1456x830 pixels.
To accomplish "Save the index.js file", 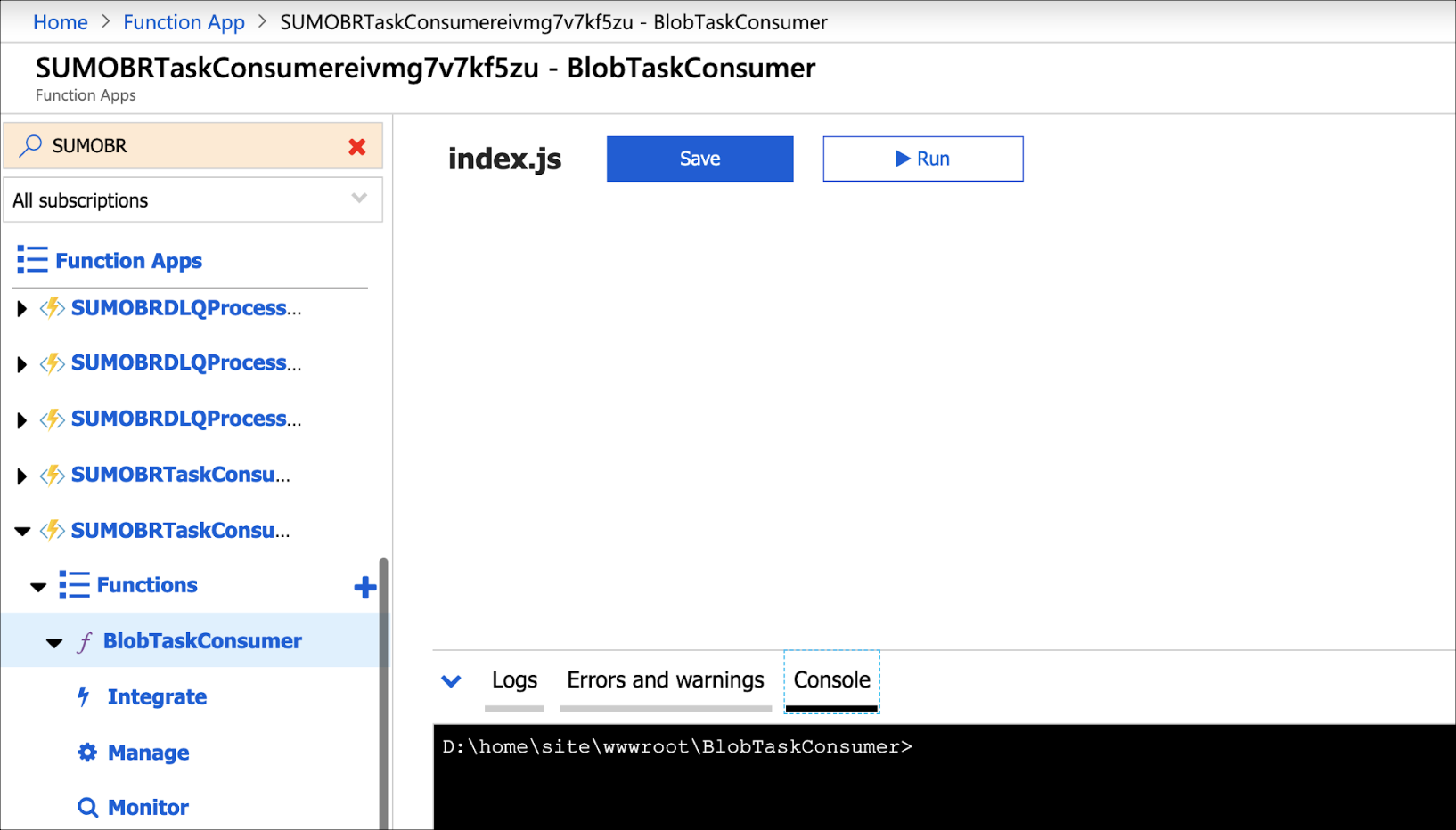I will tap(699, 159).
